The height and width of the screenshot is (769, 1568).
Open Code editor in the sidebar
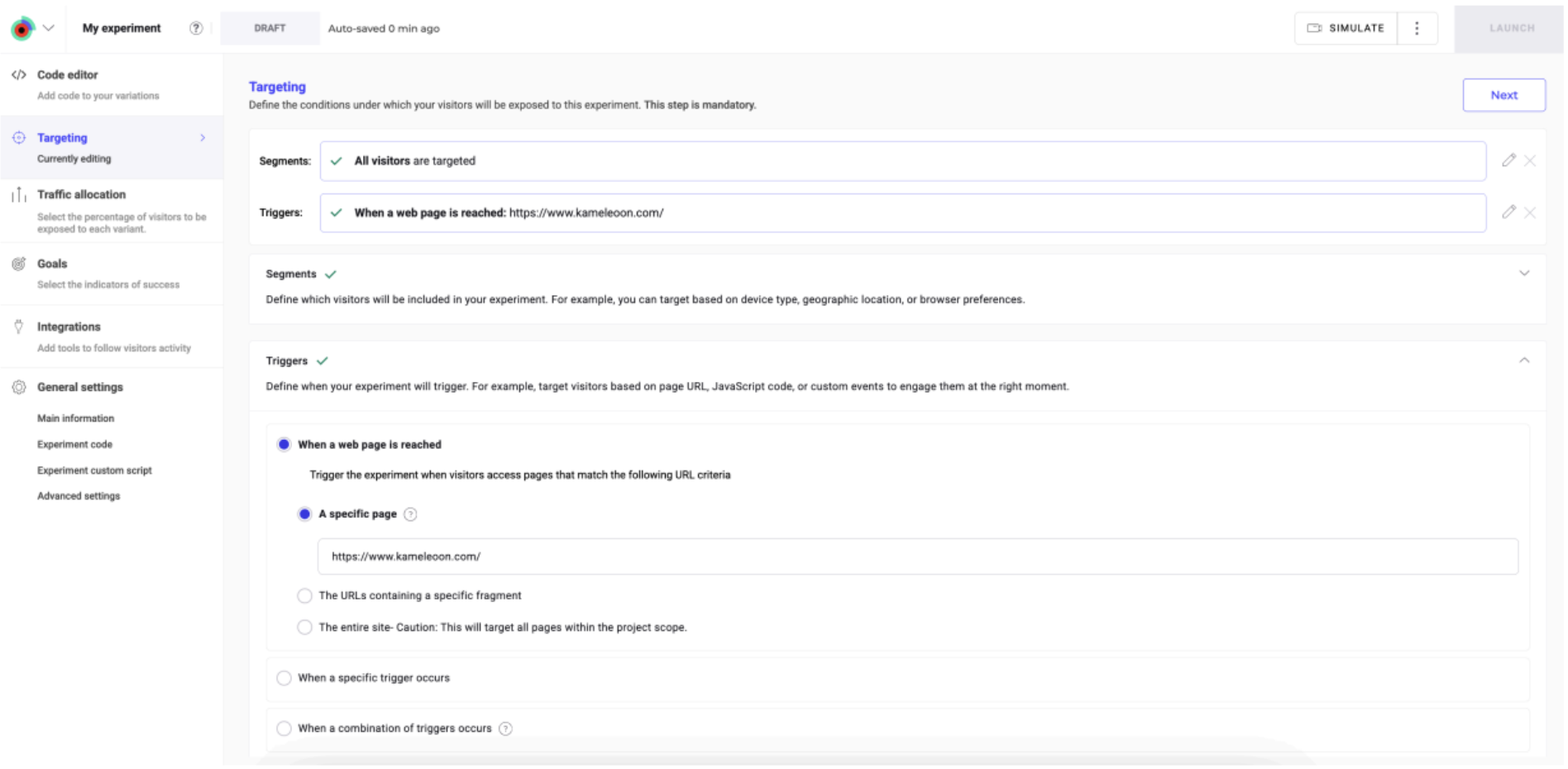[68, 75]
